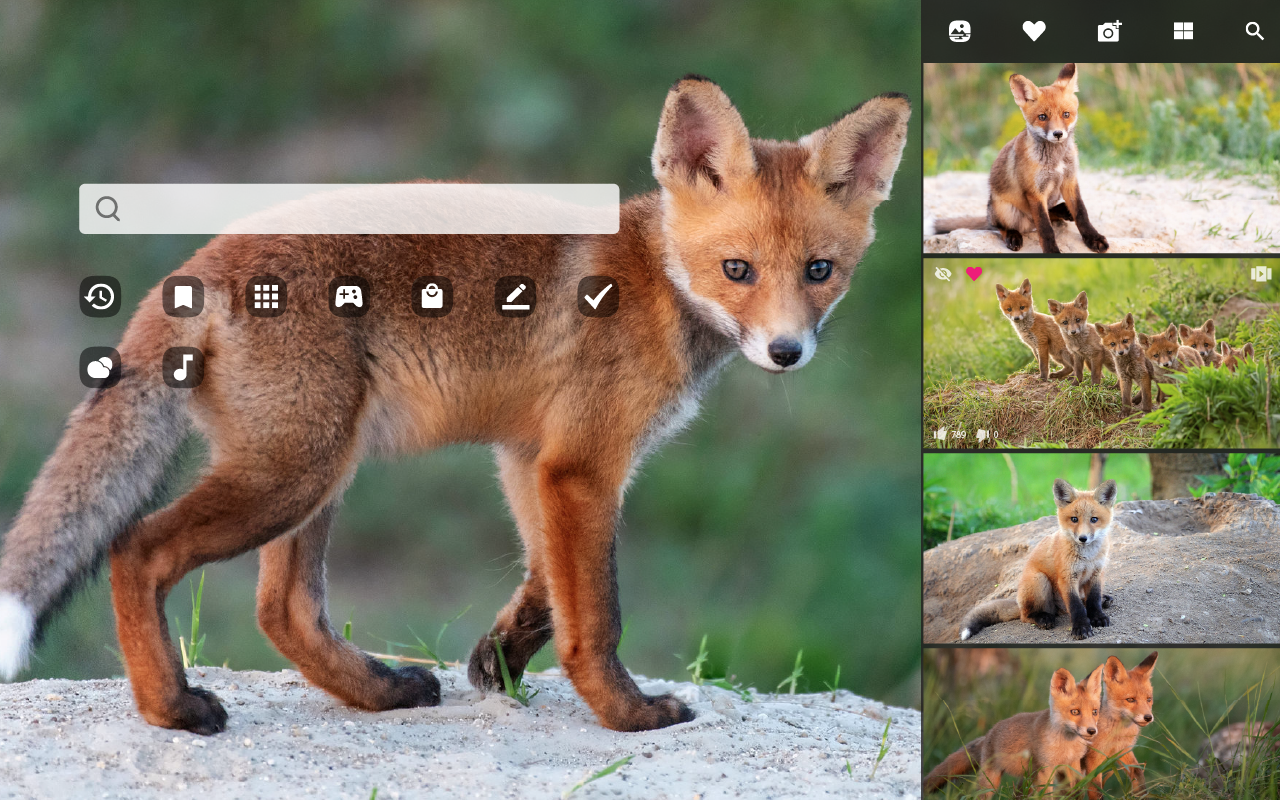This screenshot has height=800, width=1280.
Task: Unfavorite the five-cubs wallpaper with pink heart
Action: [x=974, y=274]
